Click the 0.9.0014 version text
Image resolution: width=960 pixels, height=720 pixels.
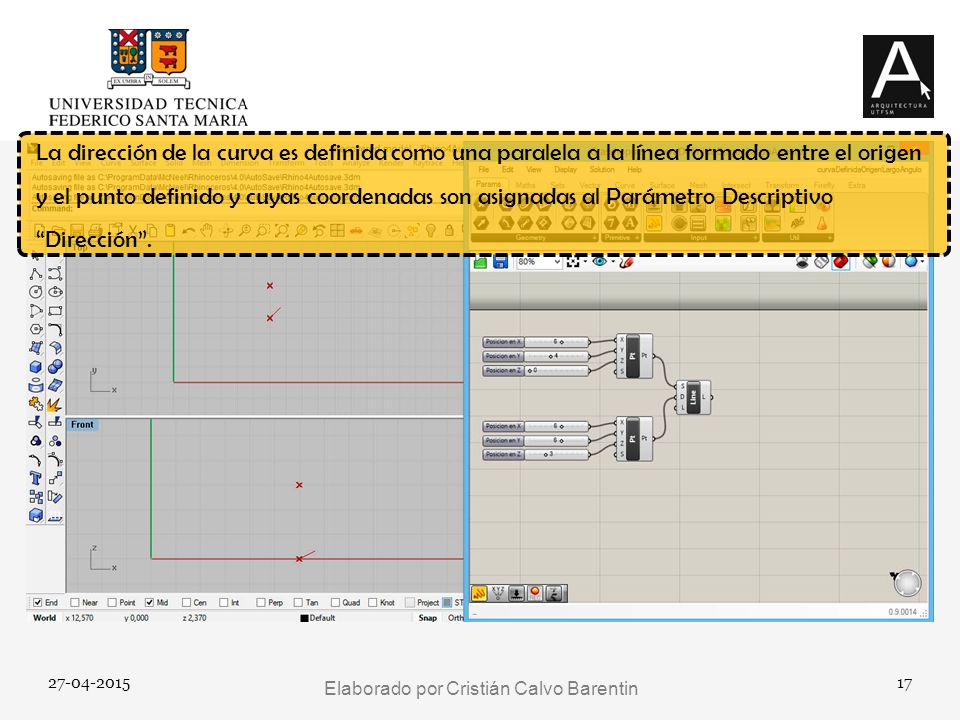pos(902,612)
